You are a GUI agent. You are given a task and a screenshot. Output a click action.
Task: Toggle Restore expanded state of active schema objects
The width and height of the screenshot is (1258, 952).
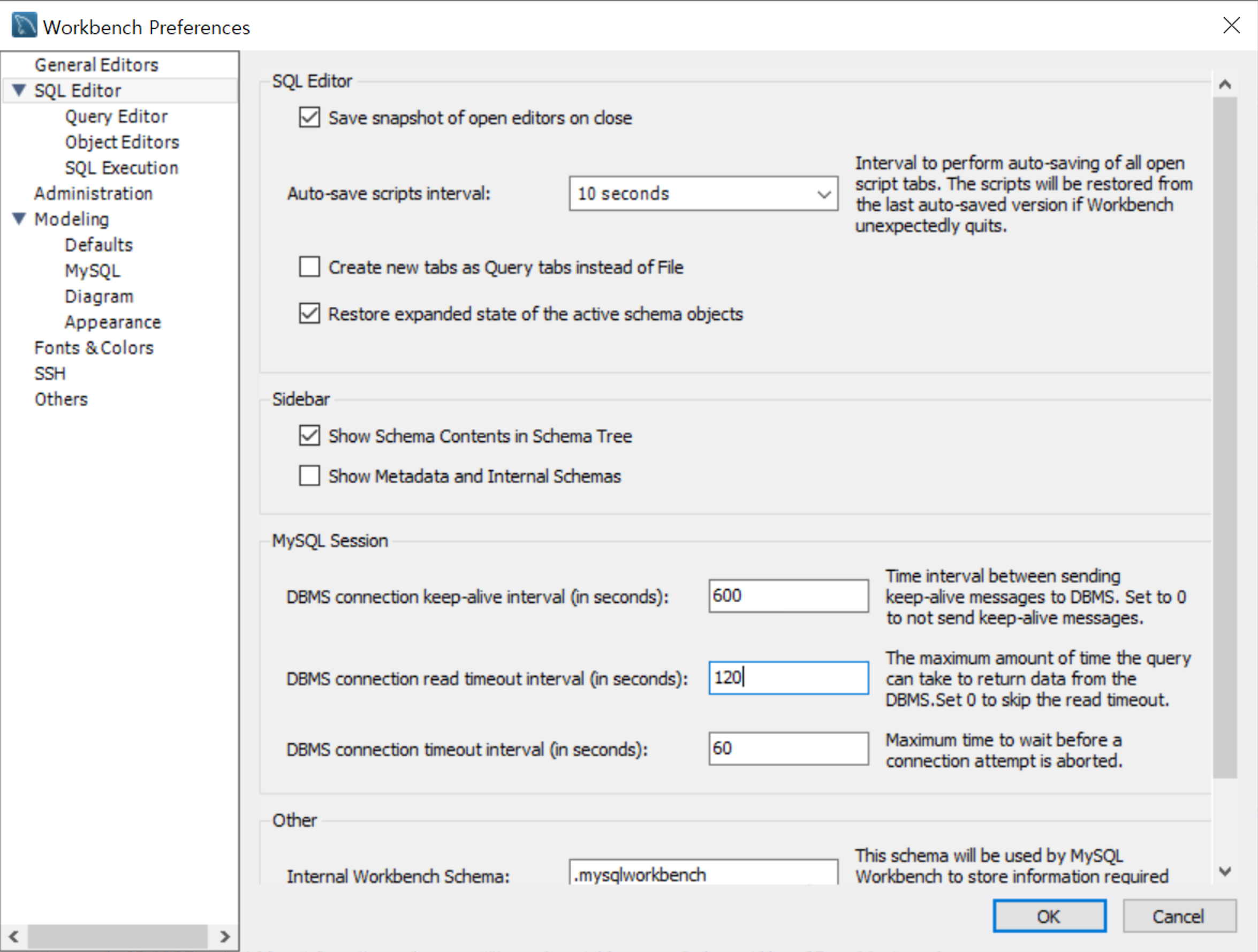(x=309, y=313)
